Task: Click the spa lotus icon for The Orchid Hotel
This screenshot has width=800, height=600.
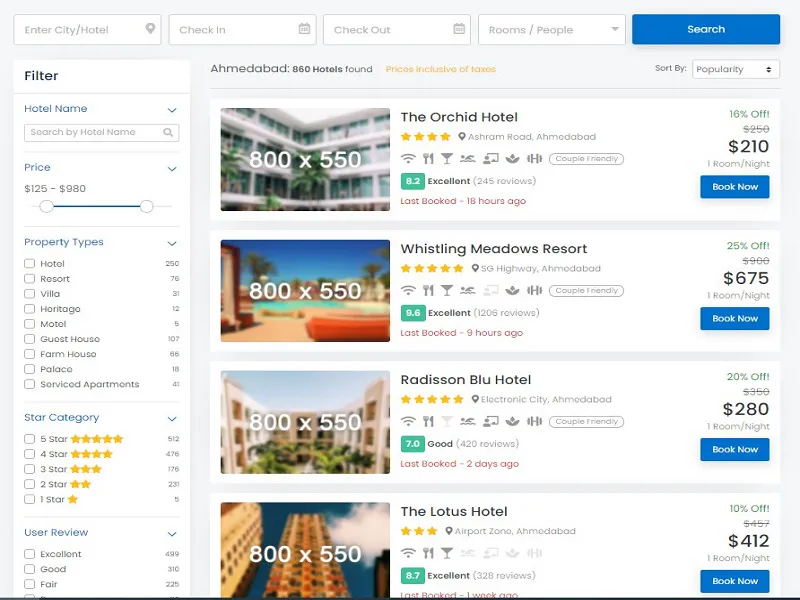Action: [x=512, y=159]
